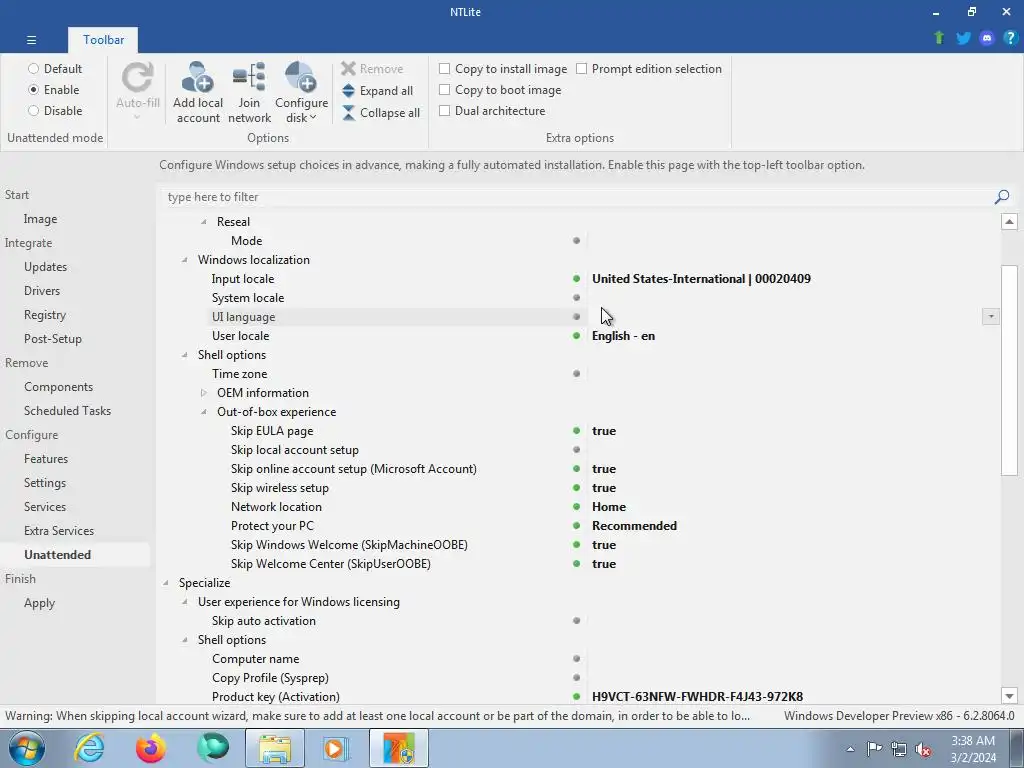Click the scroll down arrow of the list
The height and width of the screenshot is (768, 1024).
point(1009,696)
